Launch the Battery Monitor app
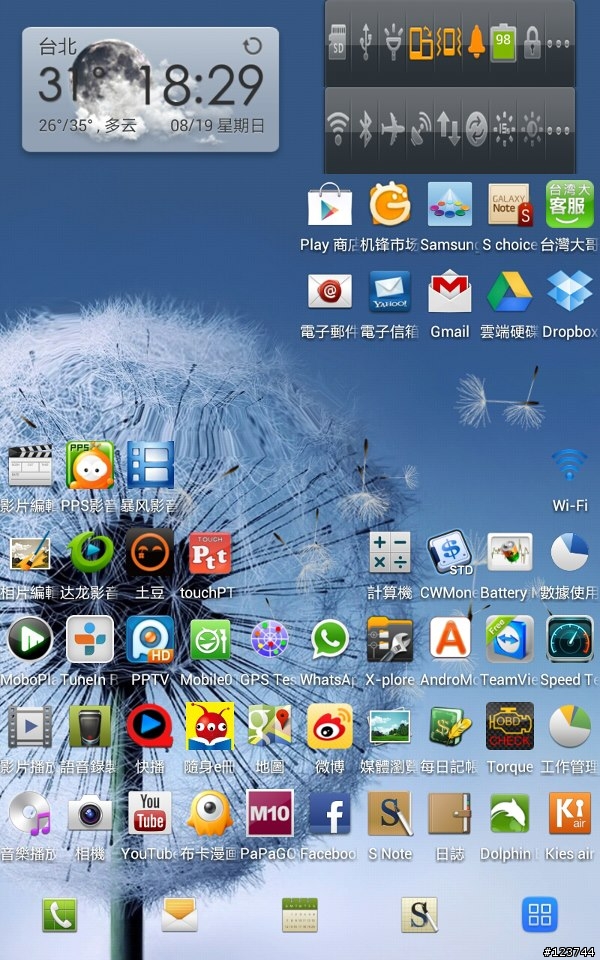 coord(509,552)
